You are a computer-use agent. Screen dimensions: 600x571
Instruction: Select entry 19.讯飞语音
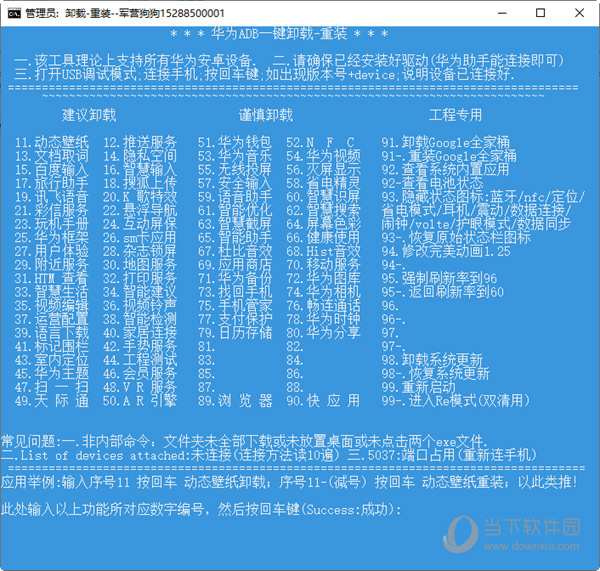52,197
